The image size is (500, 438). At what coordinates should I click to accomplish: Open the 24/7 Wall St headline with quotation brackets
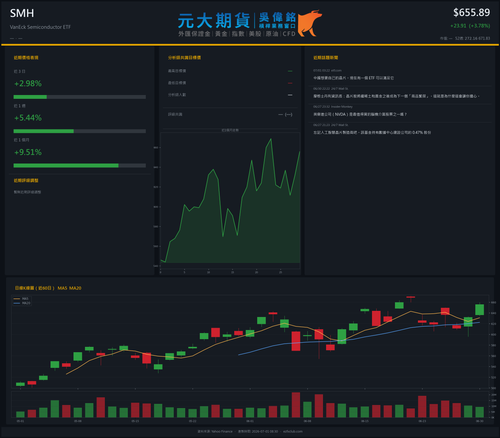coord(396,96)
